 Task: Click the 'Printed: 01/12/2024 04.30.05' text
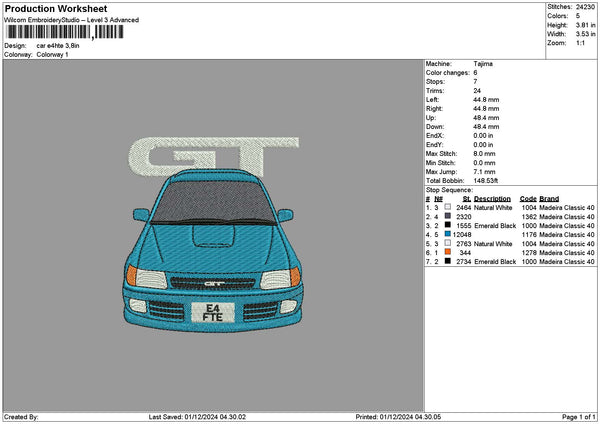coord(398,417)
